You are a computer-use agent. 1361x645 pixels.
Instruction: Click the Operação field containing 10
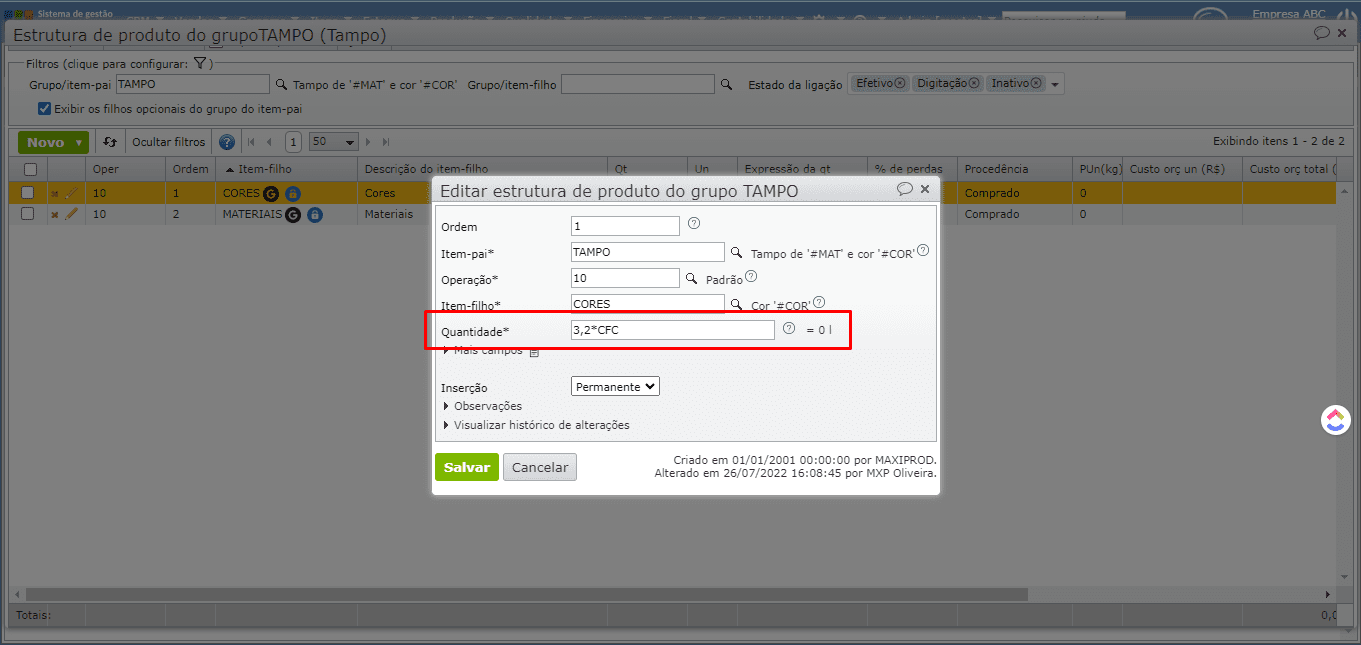[625, 278]
